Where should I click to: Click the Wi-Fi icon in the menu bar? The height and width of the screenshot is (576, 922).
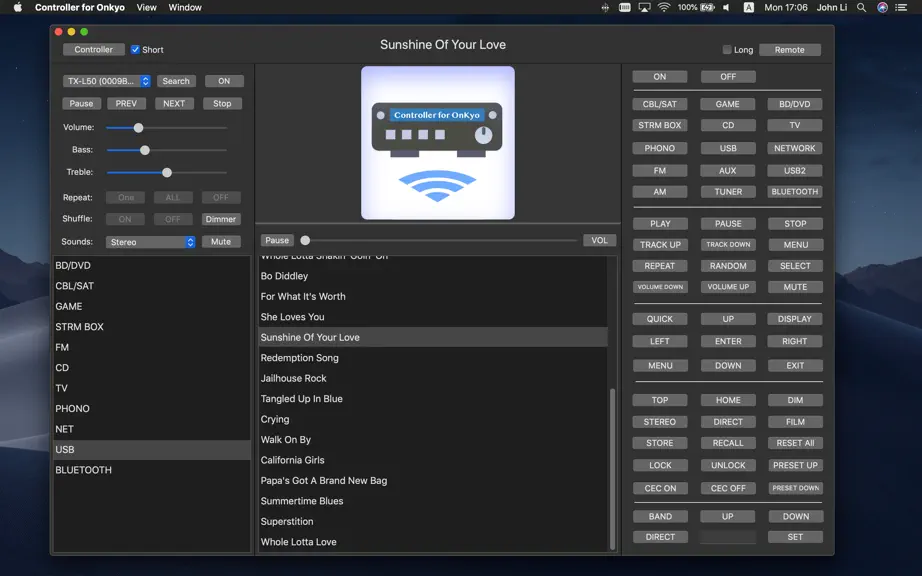tap(664, 8)
